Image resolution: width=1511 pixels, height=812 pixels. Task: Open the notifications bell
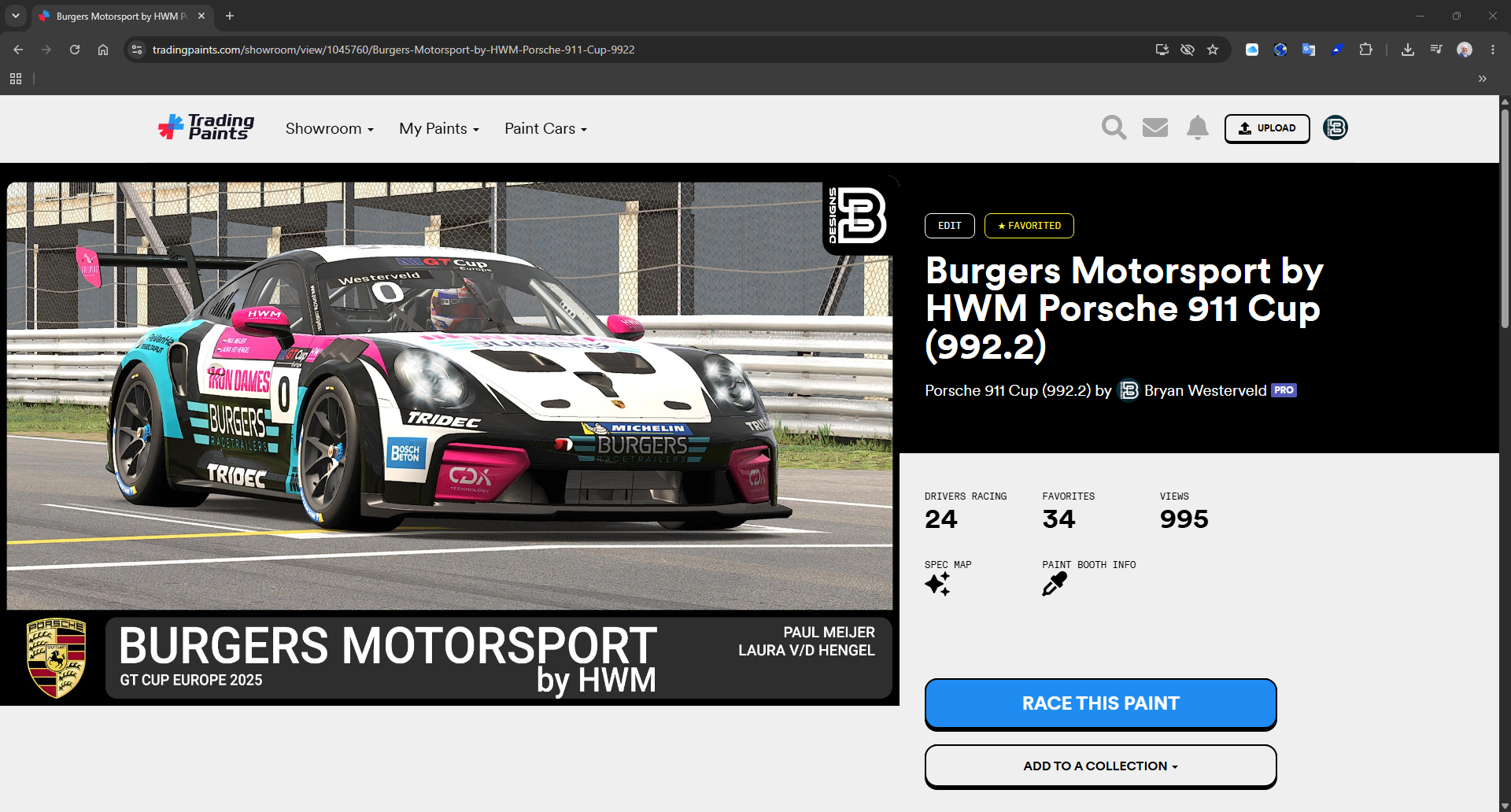tap(1198, 127)
